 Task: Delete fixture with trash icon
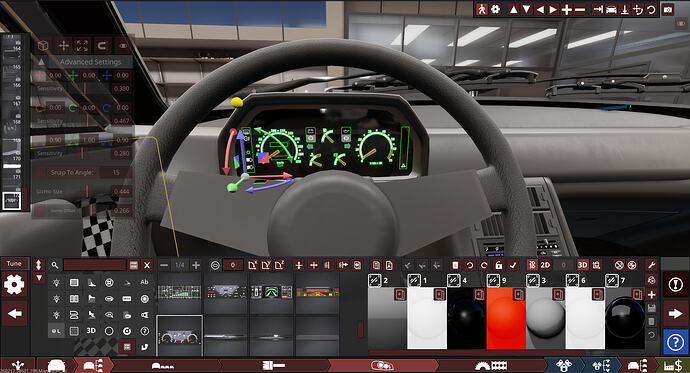455,265
